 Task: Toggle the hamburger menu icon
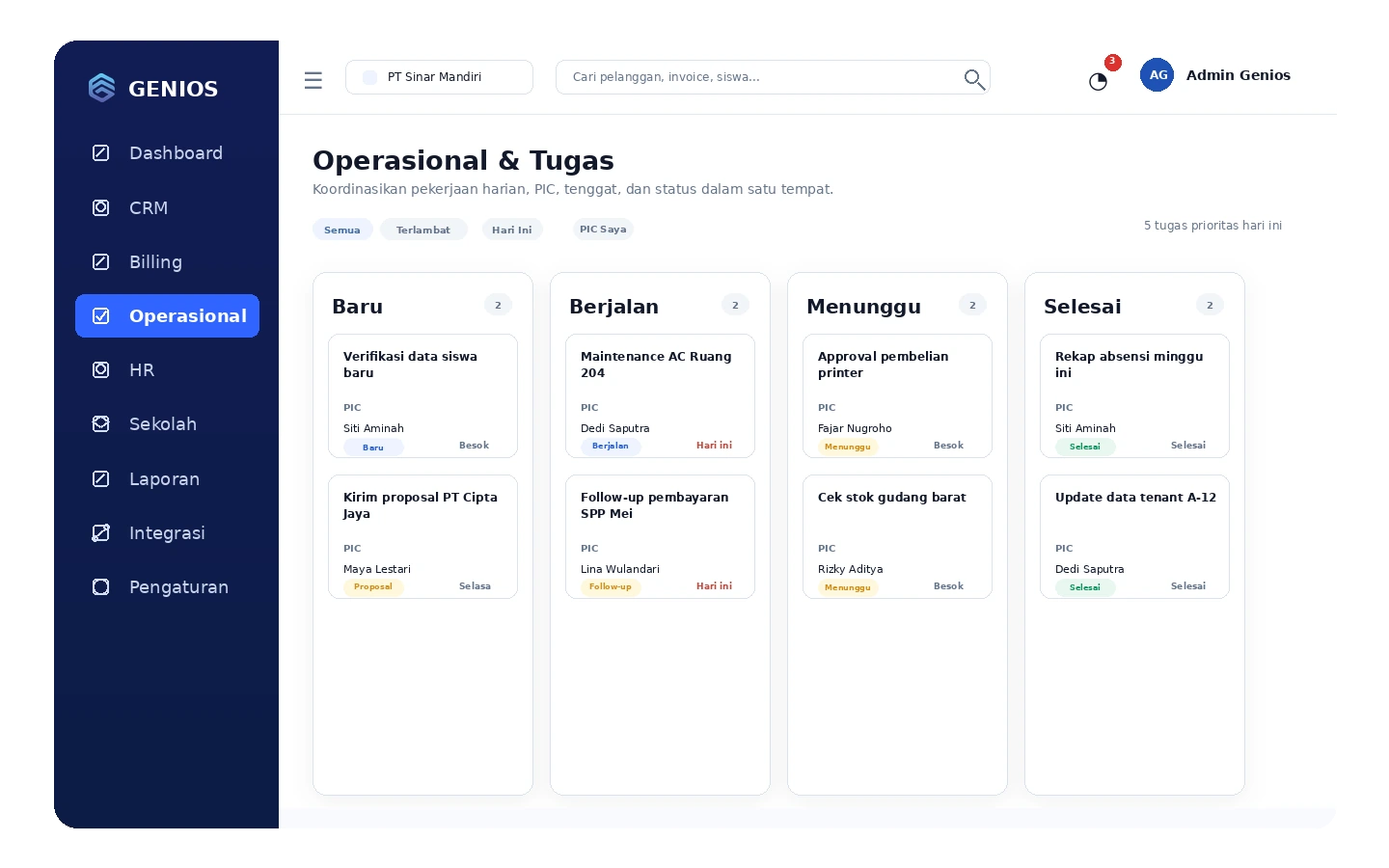tap(313, 80)
